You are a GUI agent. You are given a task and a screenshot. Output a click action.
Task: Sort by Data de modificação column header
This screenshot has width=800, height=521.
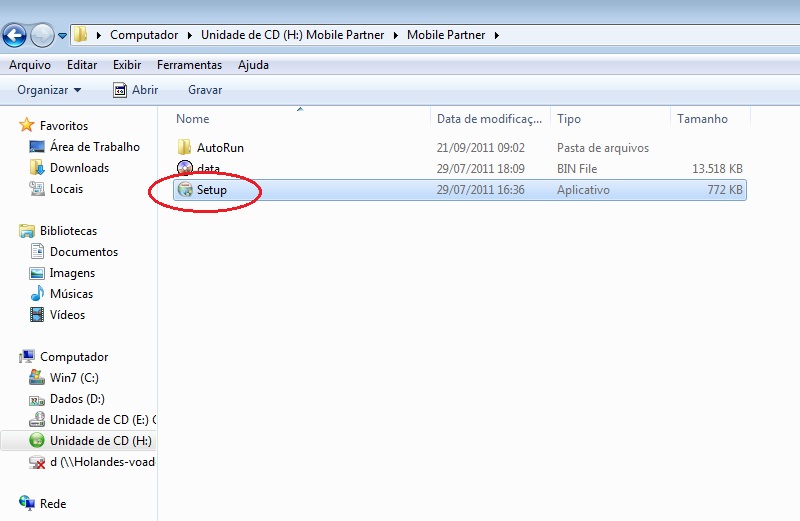pos(490,118)
